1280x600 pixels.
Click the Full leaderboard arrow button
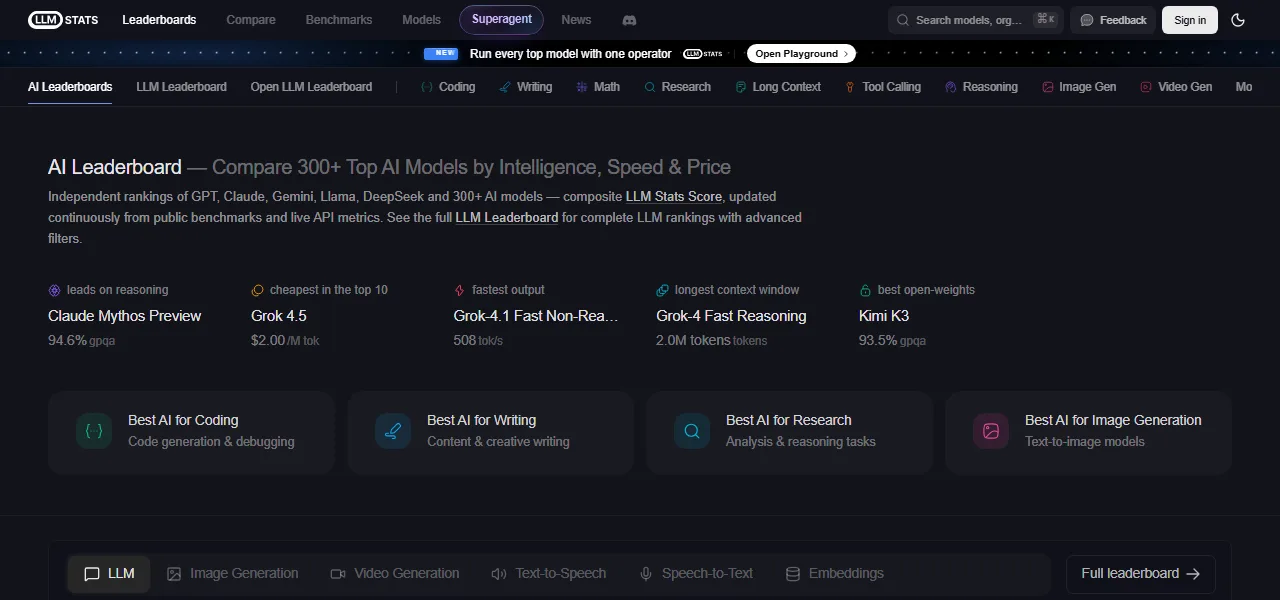[1141, 574]
